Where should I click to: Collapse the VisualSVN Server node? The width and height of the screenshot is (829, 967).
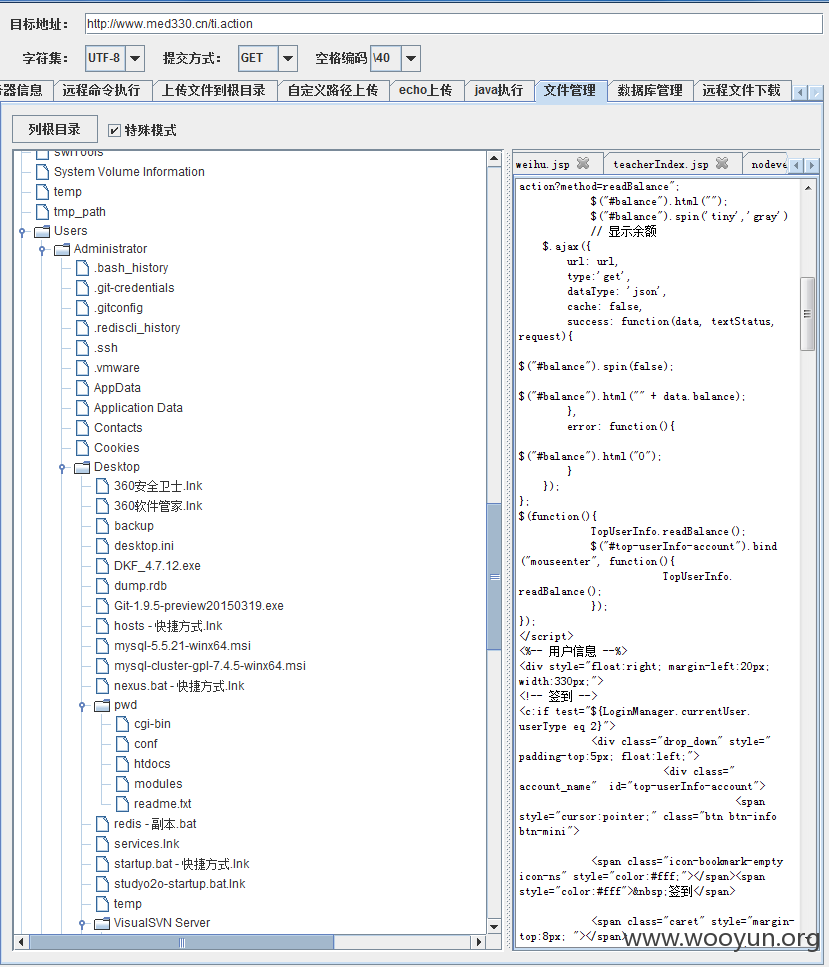pyautogui.click(x=82, y=924)
